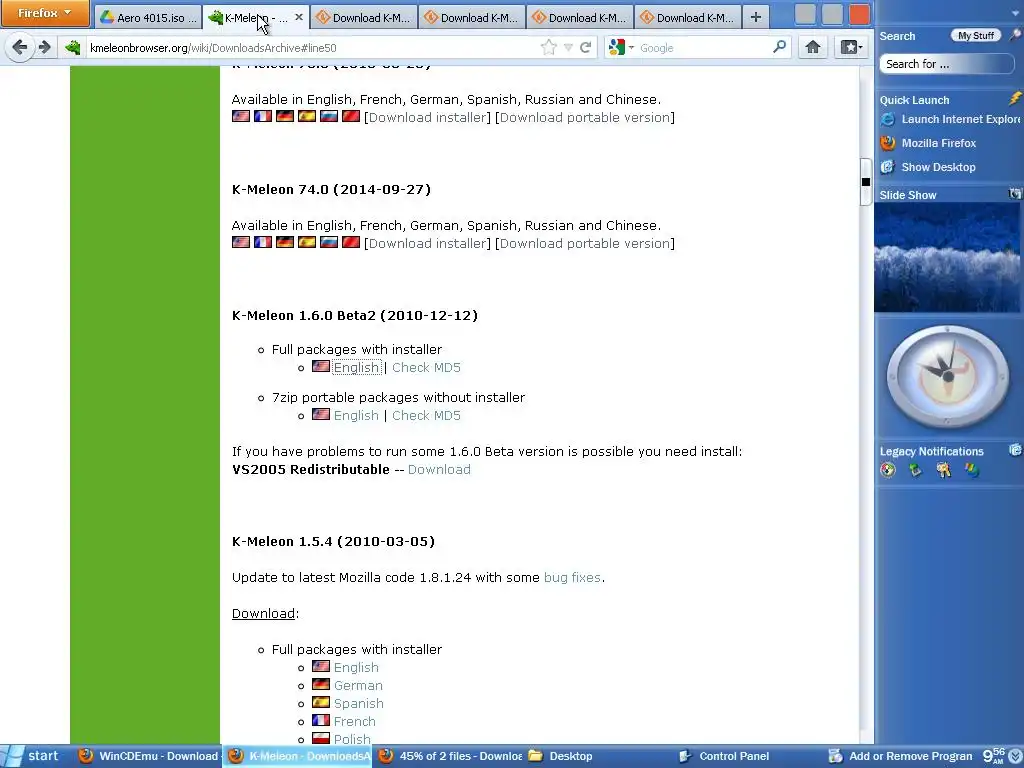Open the bug fixes link
The height and width of the screenshot is (768, 1024).
click(x=572, y=578)
